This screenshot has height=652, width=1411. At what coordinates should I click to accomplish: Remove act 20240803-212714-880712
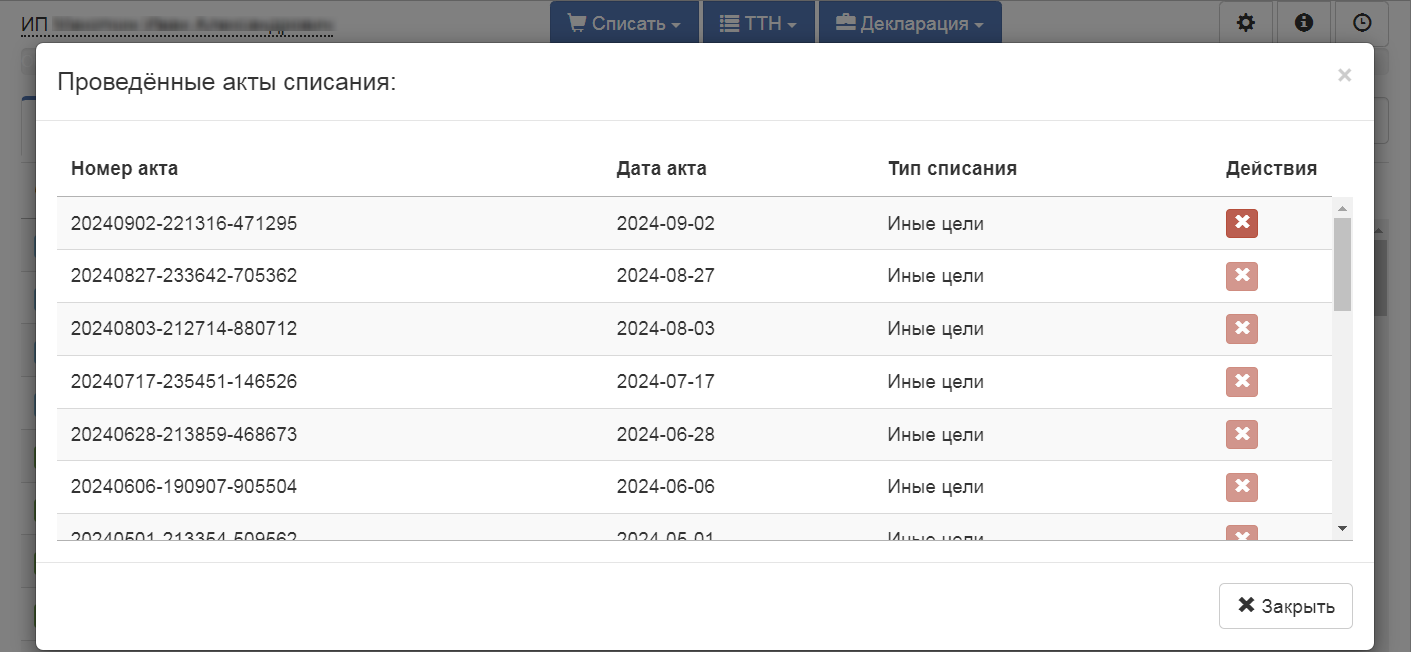point(1241,329)
